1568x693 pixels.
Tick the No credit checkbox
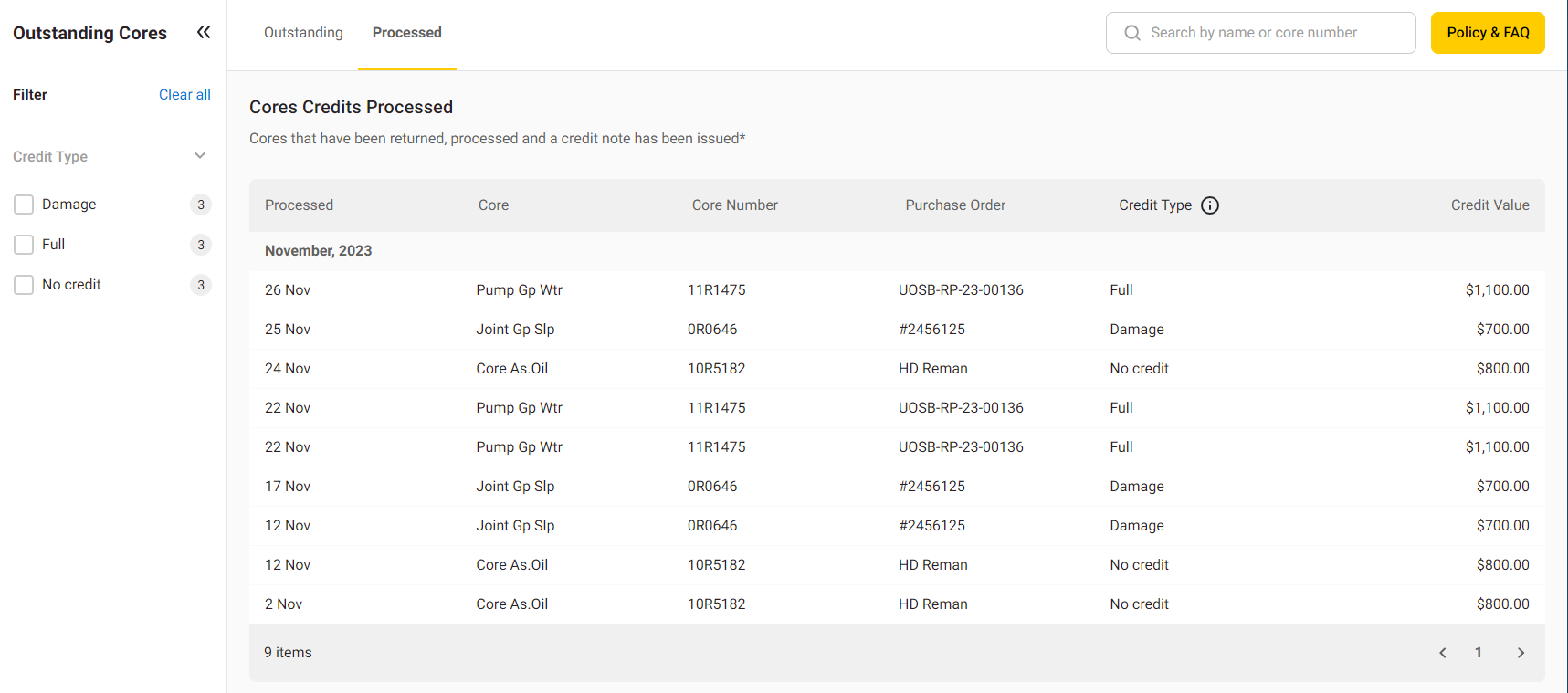point(24,285)
